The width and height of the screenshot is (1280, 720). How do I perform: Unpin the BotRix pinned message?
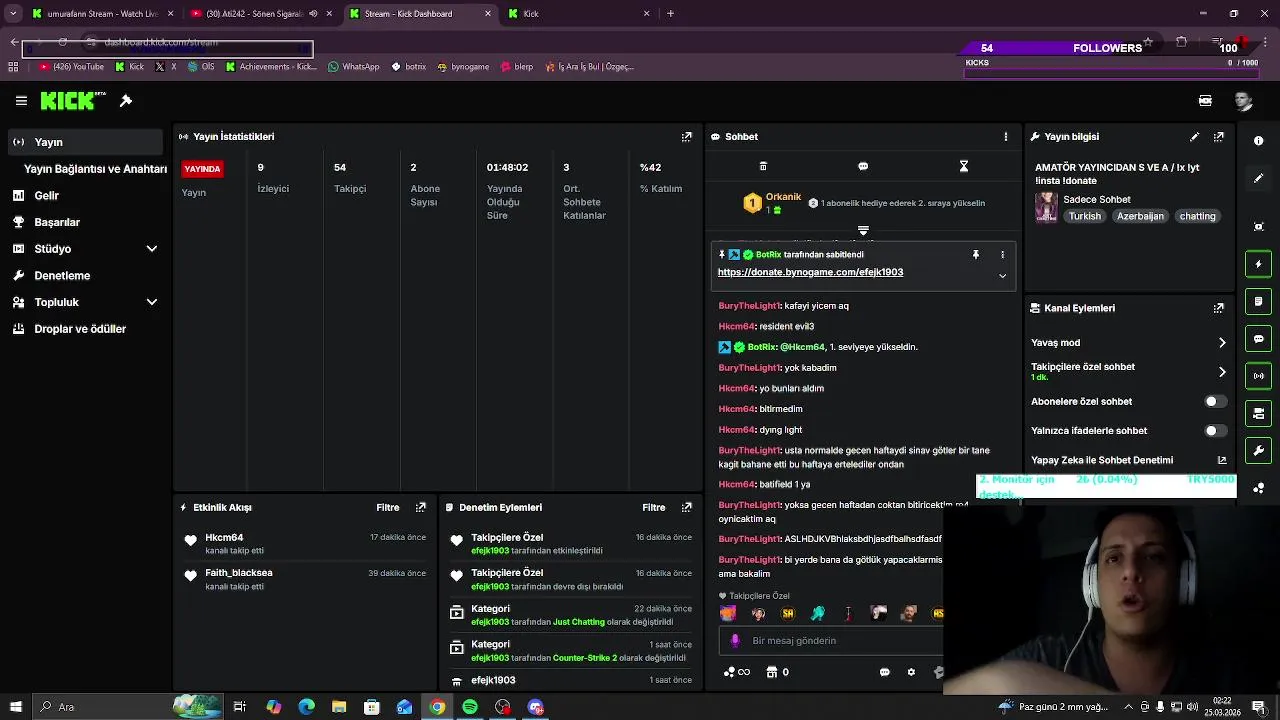tap(976, 255)
